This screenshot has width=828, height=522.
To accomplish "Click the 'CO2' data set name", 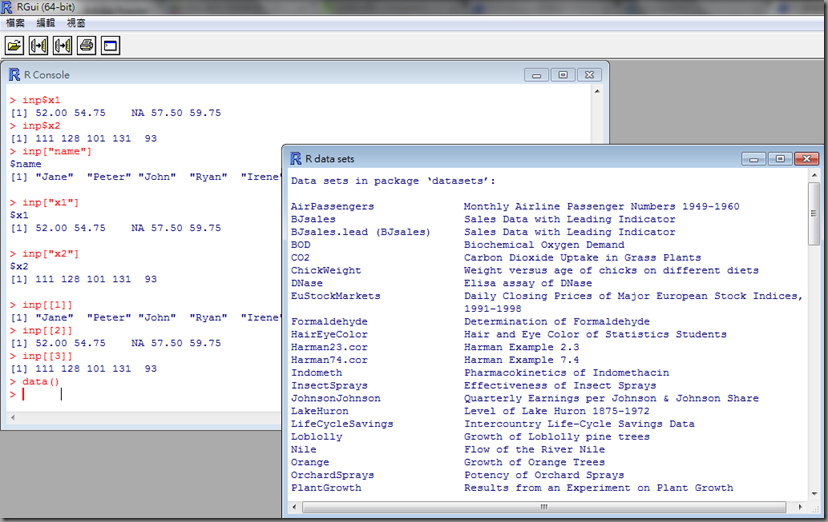I will pos(300,258).
